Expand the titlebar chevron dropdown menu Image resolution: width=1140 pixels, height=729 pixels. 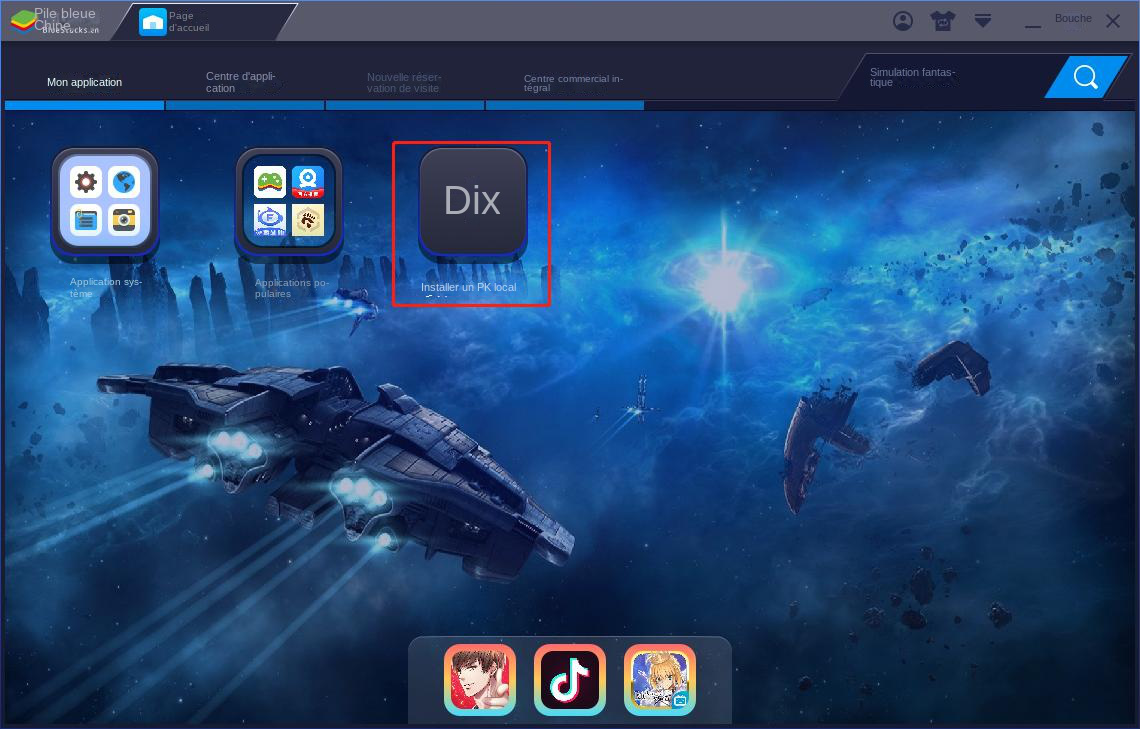click(981, 19)
